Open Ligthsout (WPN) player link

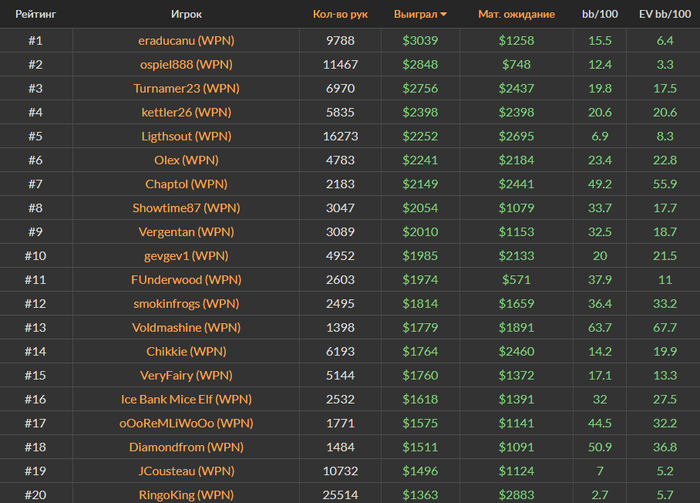(185, 136)
